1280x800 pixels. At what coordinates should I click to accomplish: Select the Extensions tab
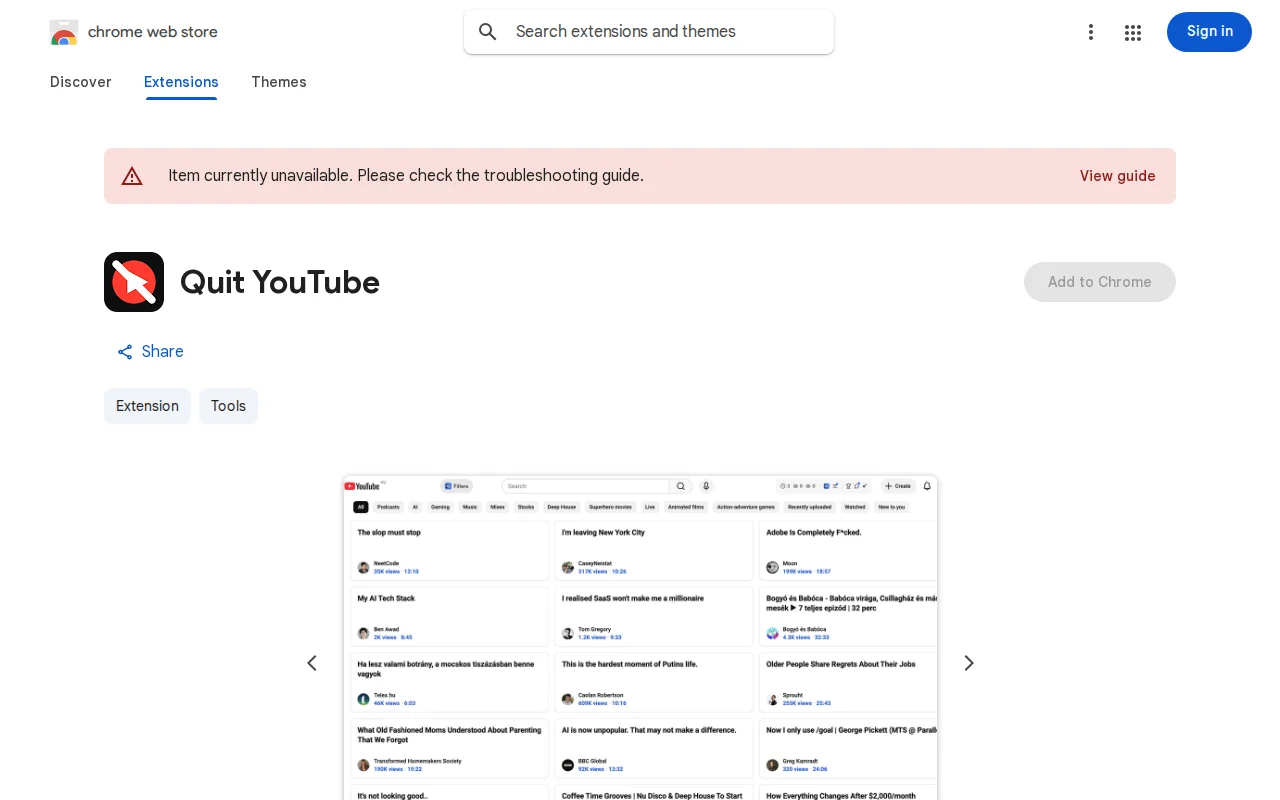pos(181,82)
